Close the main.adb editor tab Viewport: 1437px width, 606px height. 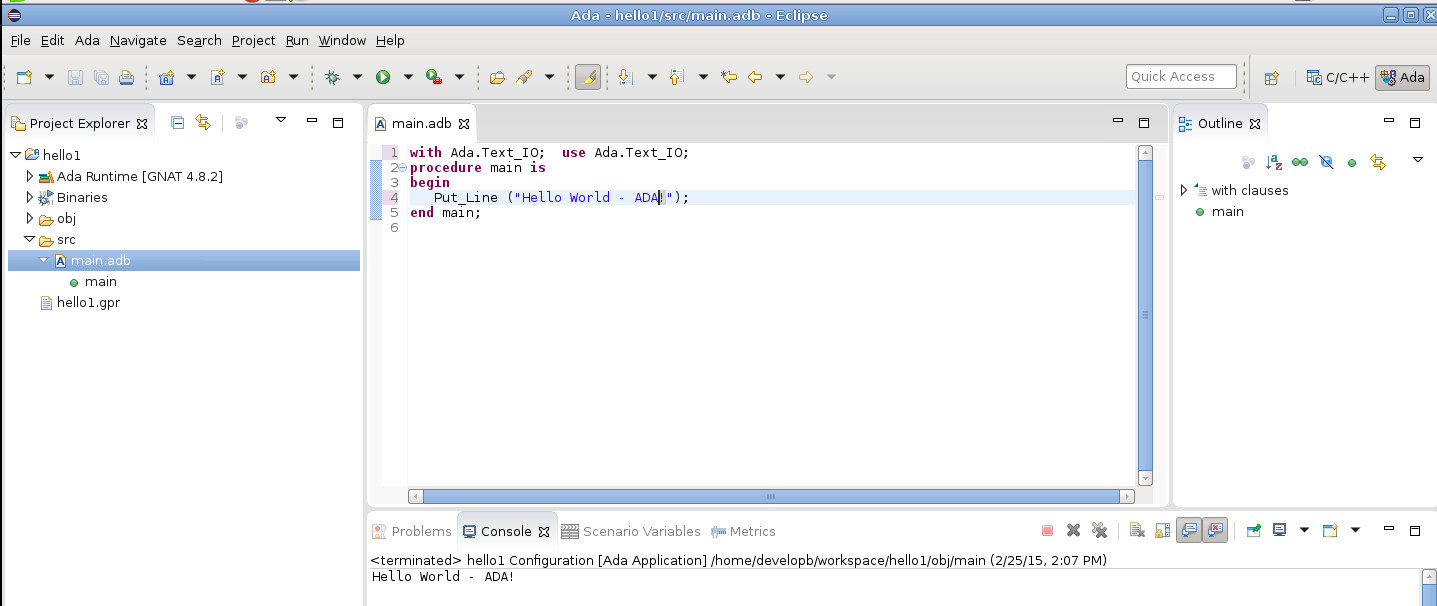pyautogui.click(x=464, y=124)
